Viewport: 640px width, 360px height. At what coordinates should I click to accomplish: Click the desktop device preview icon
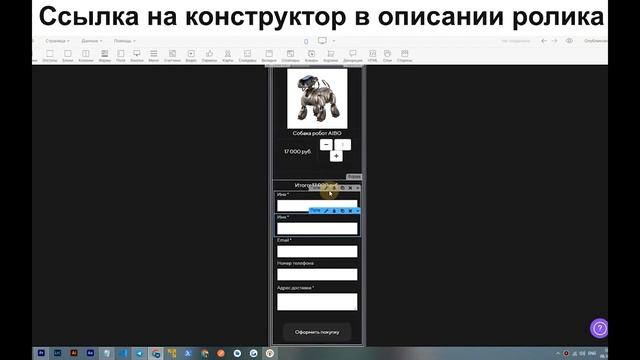tap(322, 40)
